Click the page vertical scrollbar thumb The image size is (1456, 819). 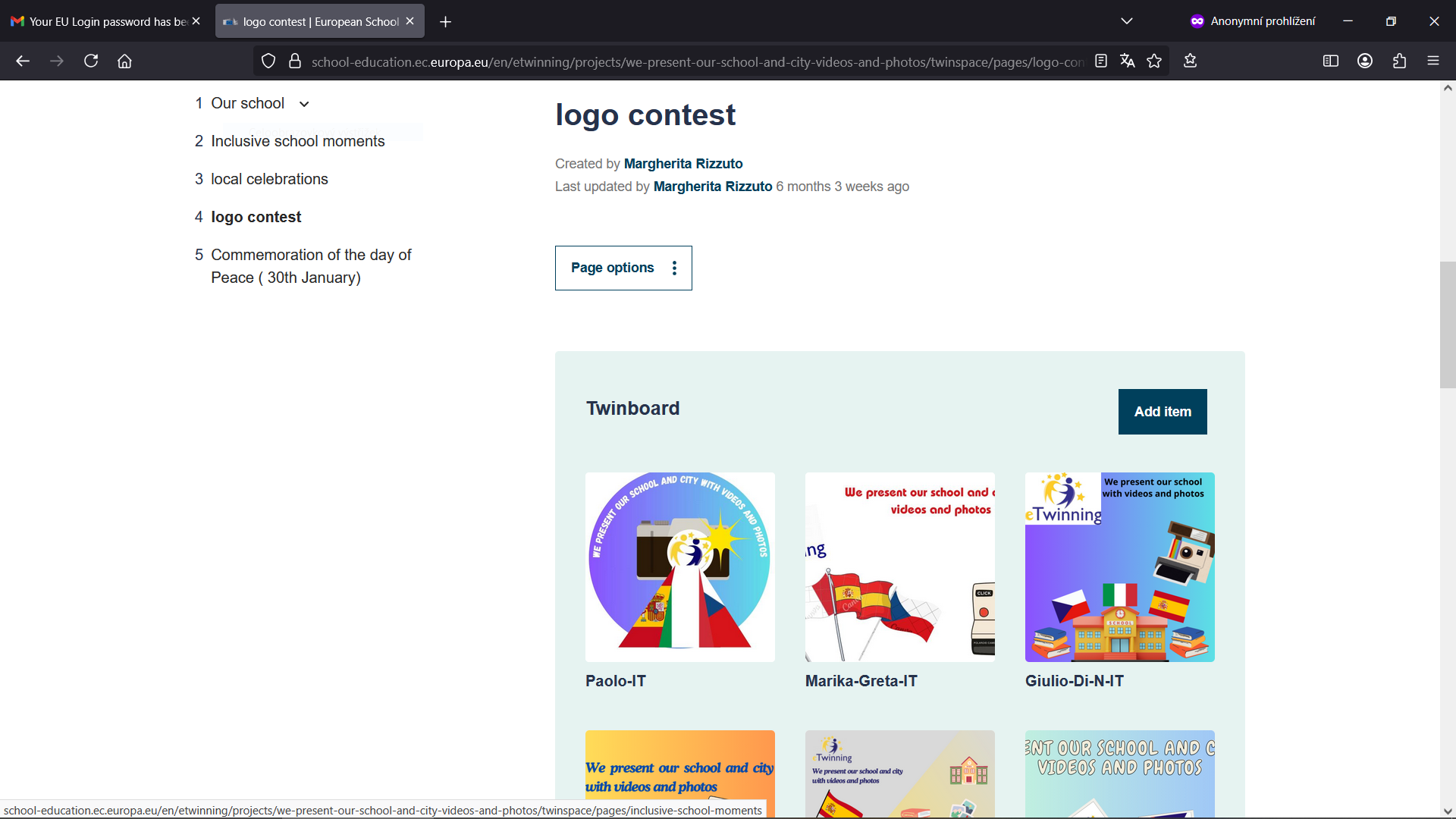pos(1448,325)
